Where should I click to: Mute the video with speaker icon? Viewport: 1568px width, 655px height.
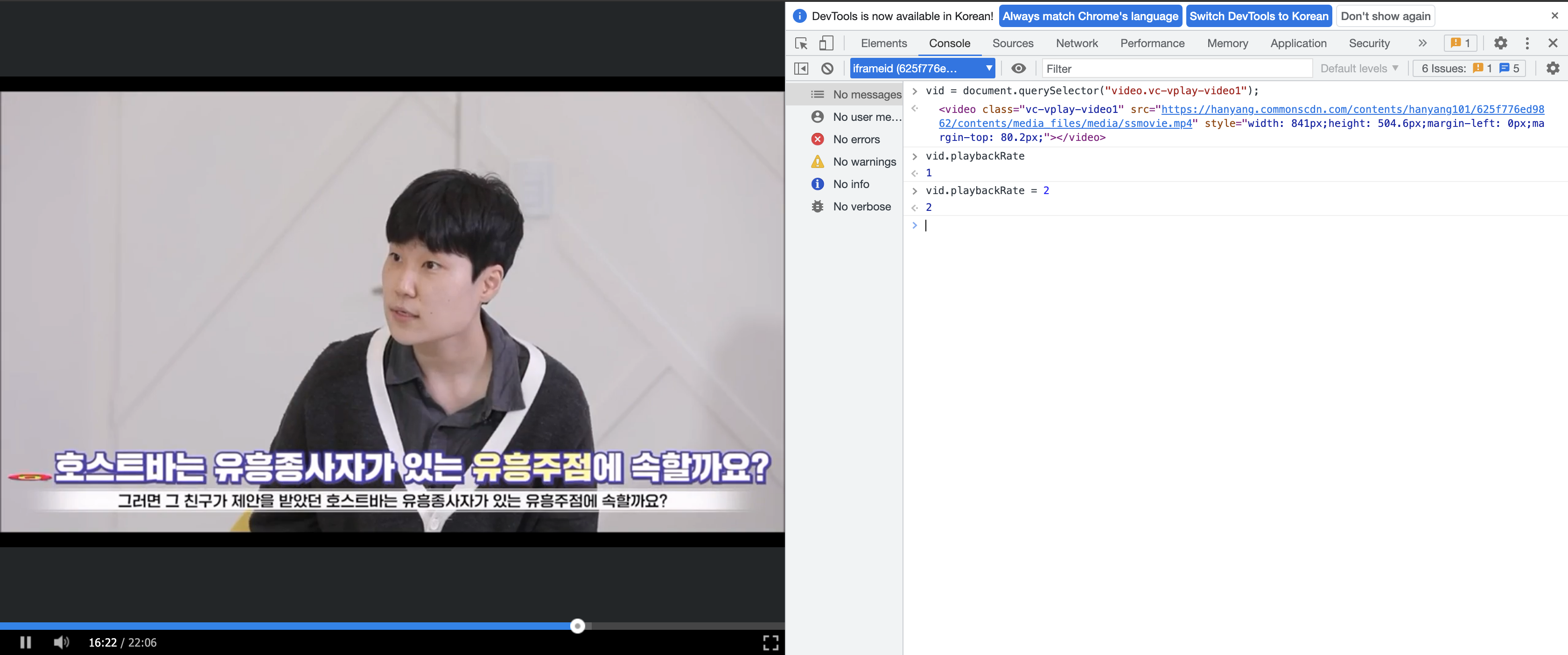pyautogui.click(x=61, y=642)
